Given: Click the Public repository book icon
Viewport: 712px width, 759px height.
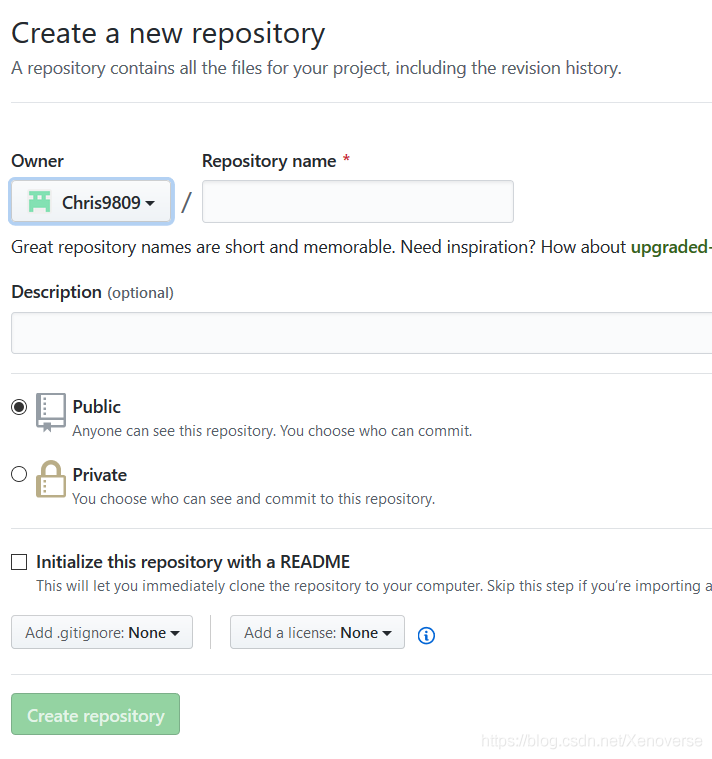Looking at the screenshot, I should tap(51, 411).
